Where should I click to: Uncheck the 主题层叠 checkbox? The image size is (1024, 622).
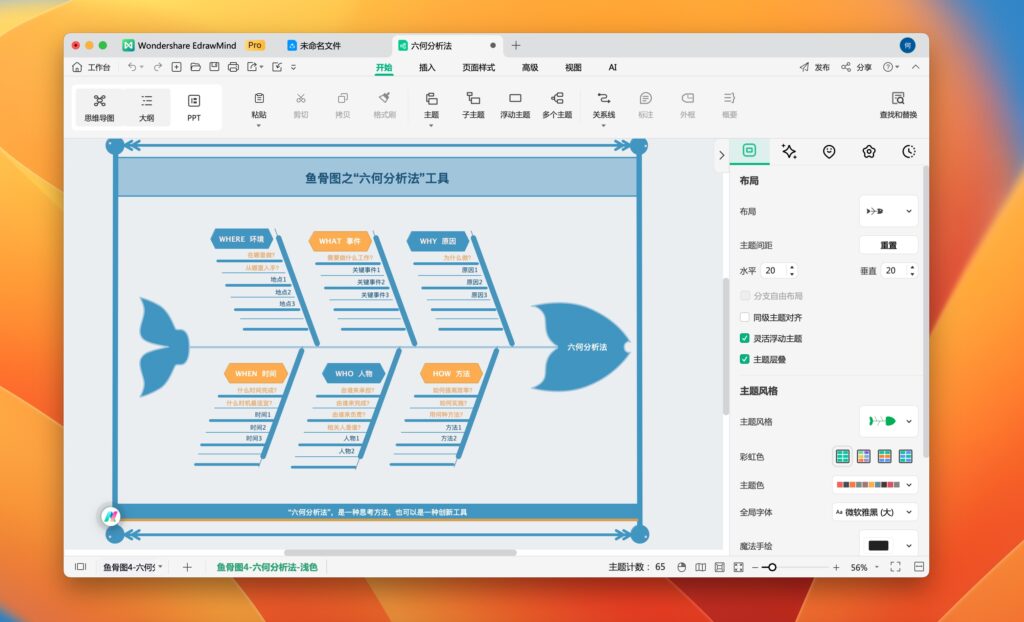pyautogui.click(x=744, y=359)
